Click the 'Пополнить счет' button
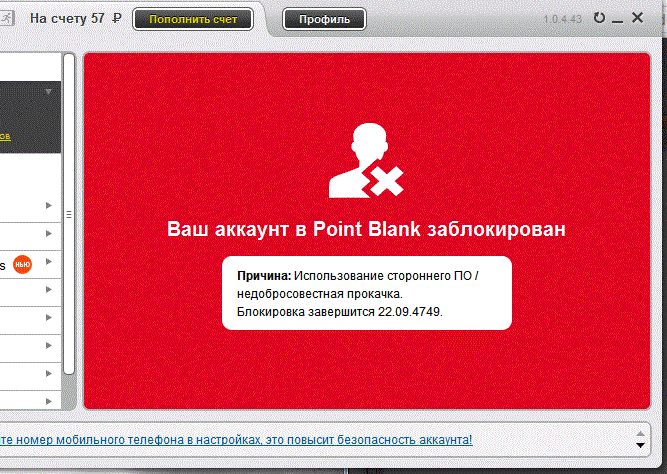Image resolution: width=667 pixels, height=474 pixels. [193, 19]
